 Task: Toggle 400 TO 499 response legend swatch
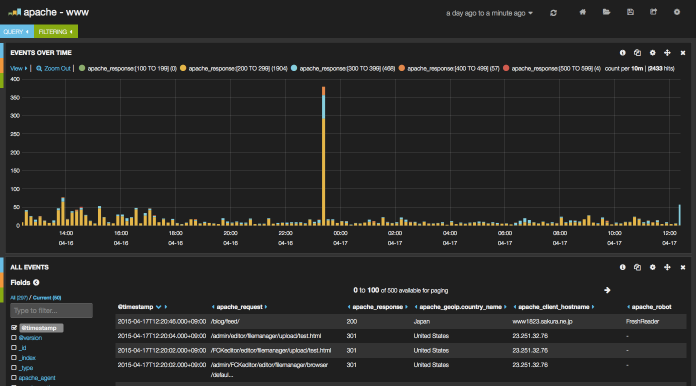point(402,68)
